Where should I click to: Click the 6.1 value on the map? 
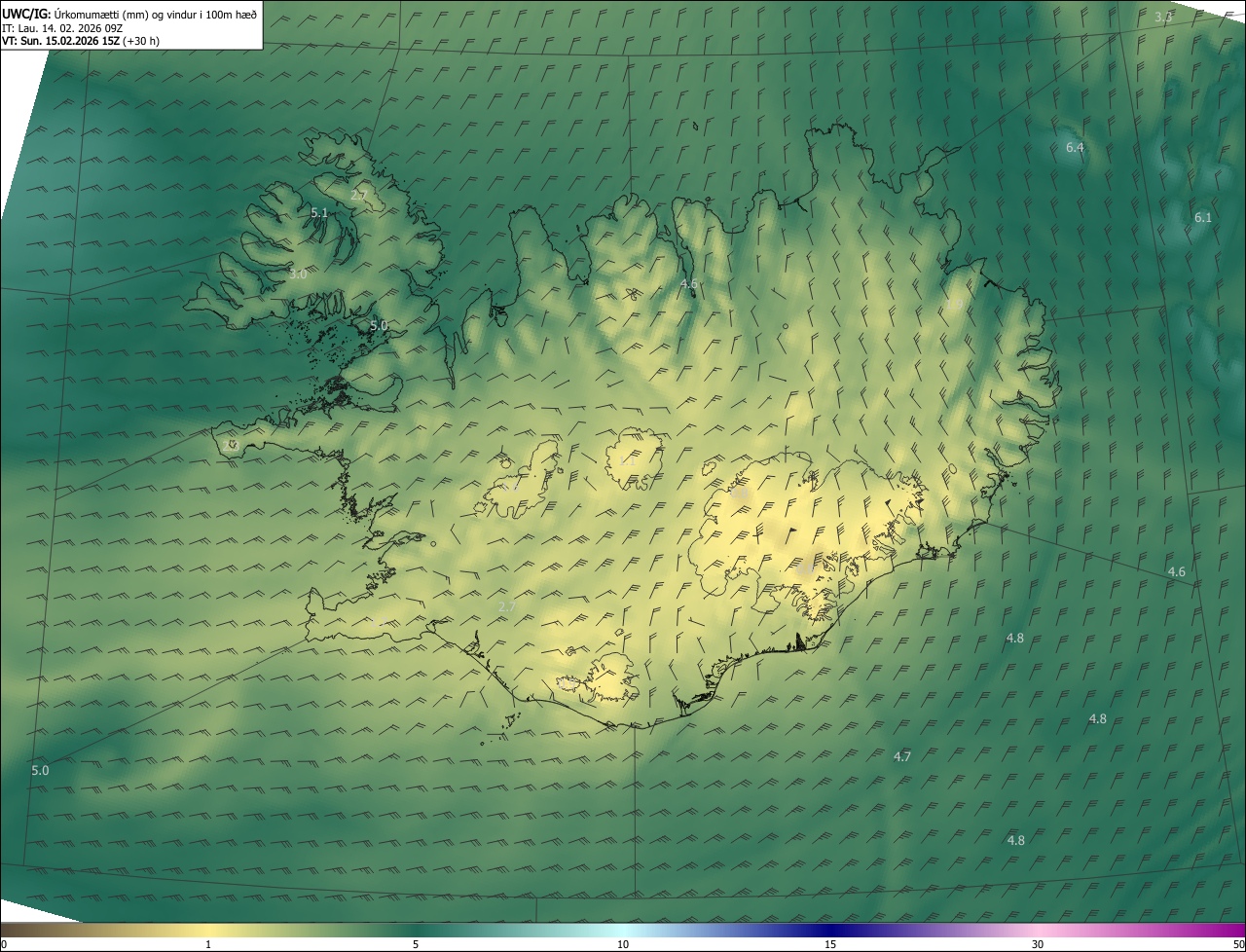pyautogui.click(x=1203, y=218)
